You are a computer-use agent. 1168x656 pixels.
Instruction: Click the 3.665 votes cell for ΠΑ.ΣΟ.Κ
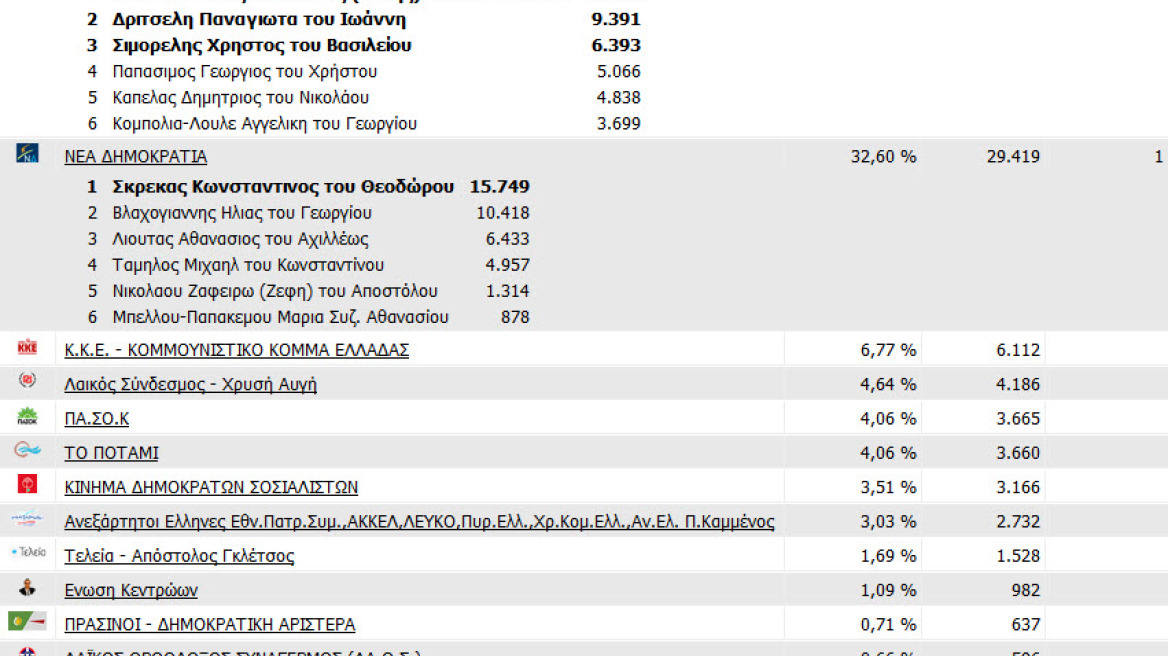tap(1018, 418)
